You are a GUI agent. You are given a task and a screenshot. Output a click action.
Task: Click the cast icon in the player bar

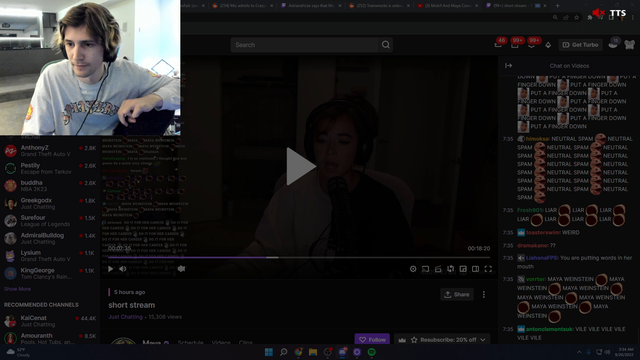click(x=425, y=269)
